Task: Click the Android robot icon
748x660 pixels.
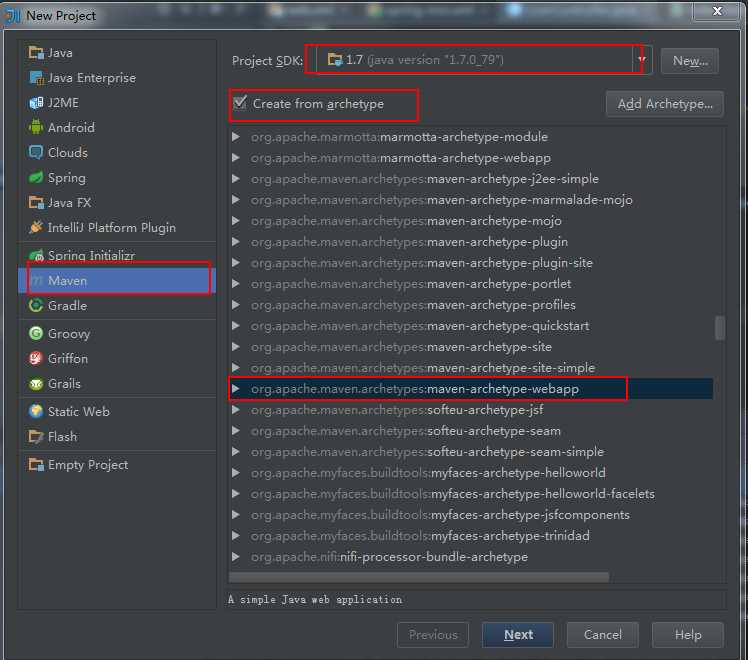Action: coord(36,127)
